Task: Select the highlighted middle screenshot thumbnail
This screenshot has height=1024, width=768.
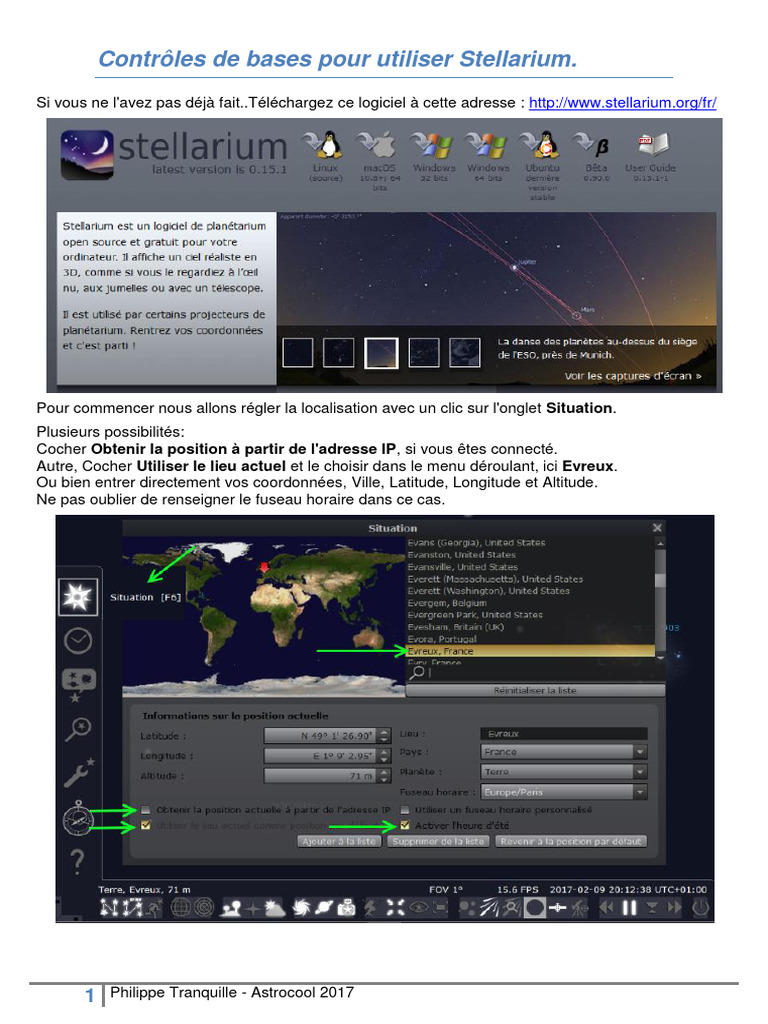Action: coord(381,353)
